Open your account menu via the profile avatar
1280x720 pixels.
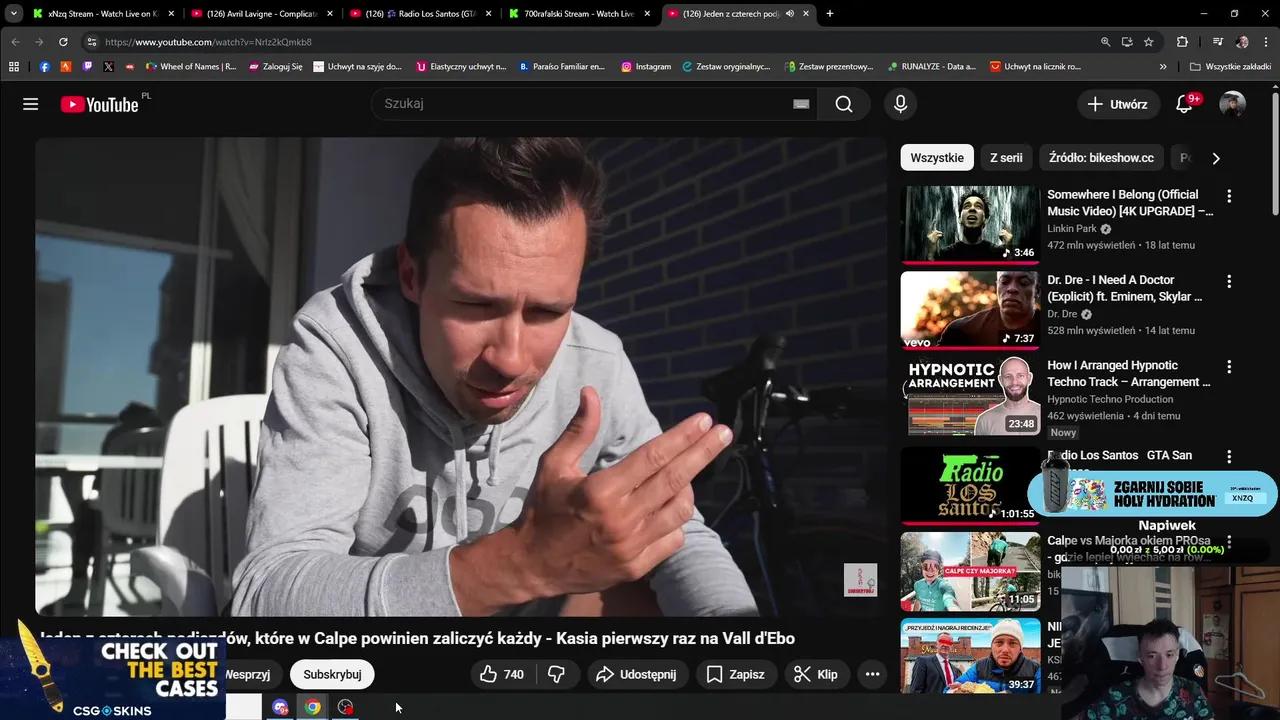pos(1232,104)
